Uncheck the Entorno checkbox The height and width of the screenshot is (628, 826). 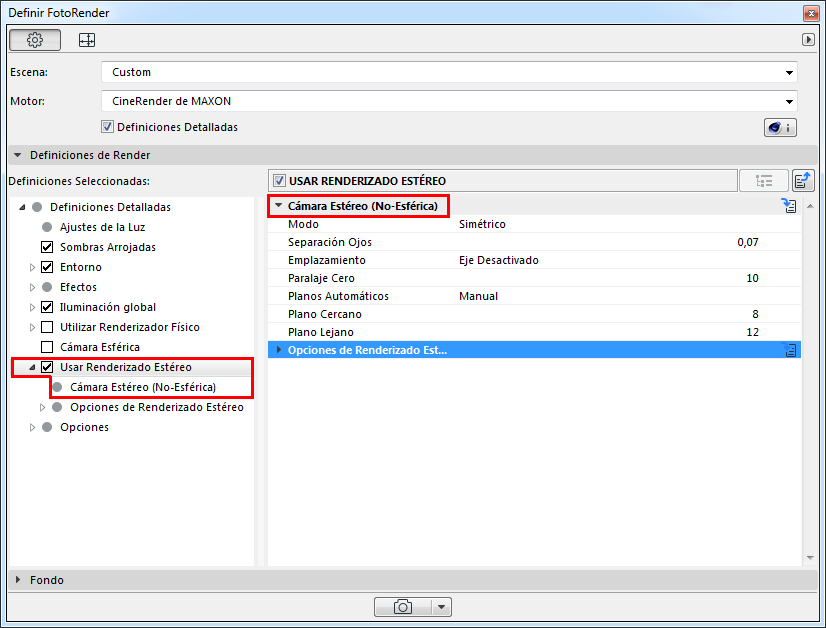tap(47, 267)
